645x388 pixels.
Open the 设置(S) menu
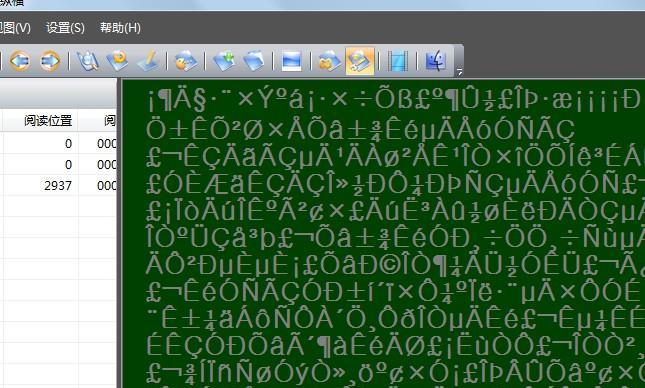tap(65, 28)
